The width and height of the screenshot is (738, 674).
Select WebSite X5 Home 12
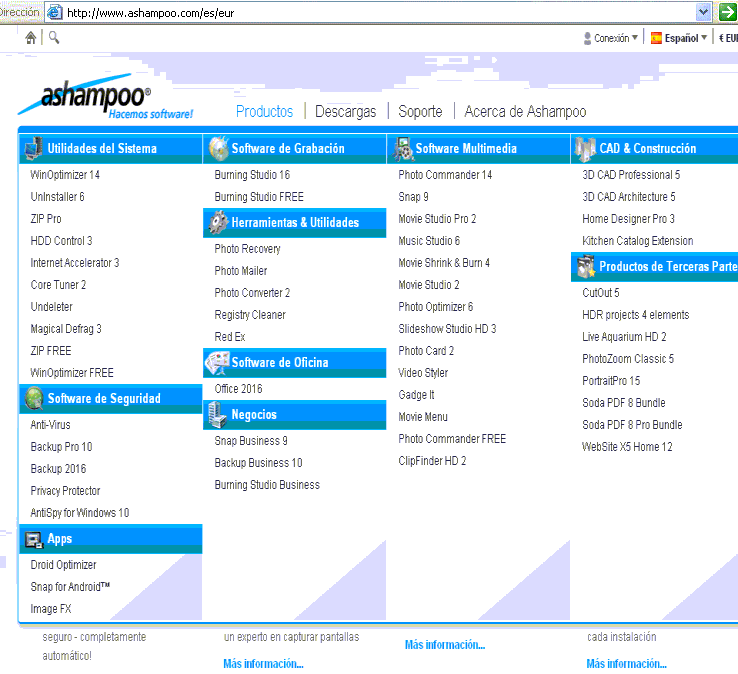[x=627, y=447]
